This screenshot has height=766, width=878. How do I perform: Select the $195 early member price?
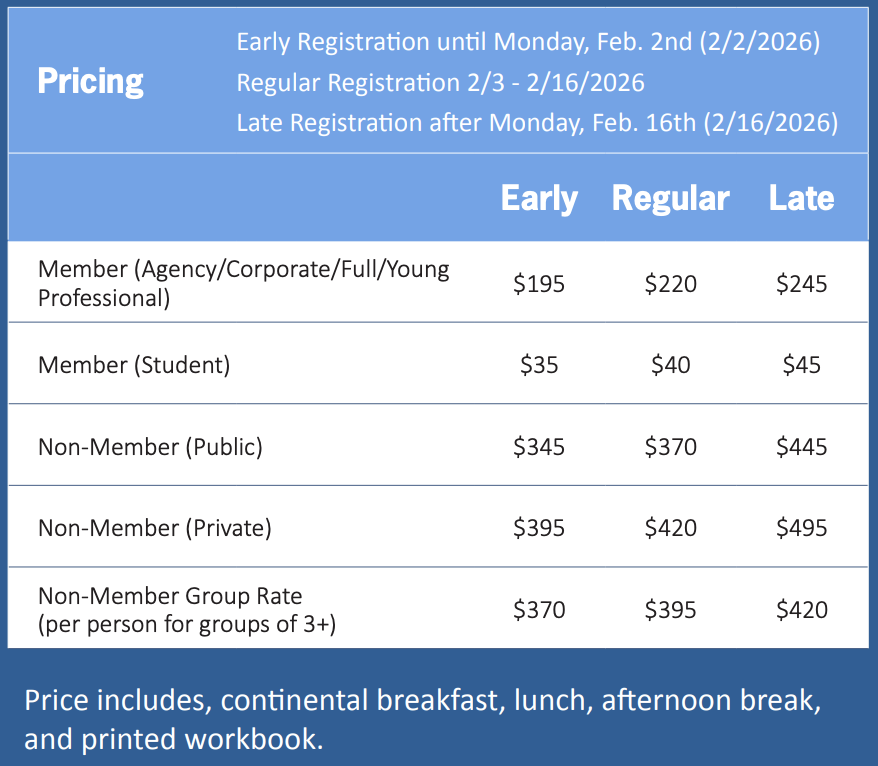(x=539, y=284)
